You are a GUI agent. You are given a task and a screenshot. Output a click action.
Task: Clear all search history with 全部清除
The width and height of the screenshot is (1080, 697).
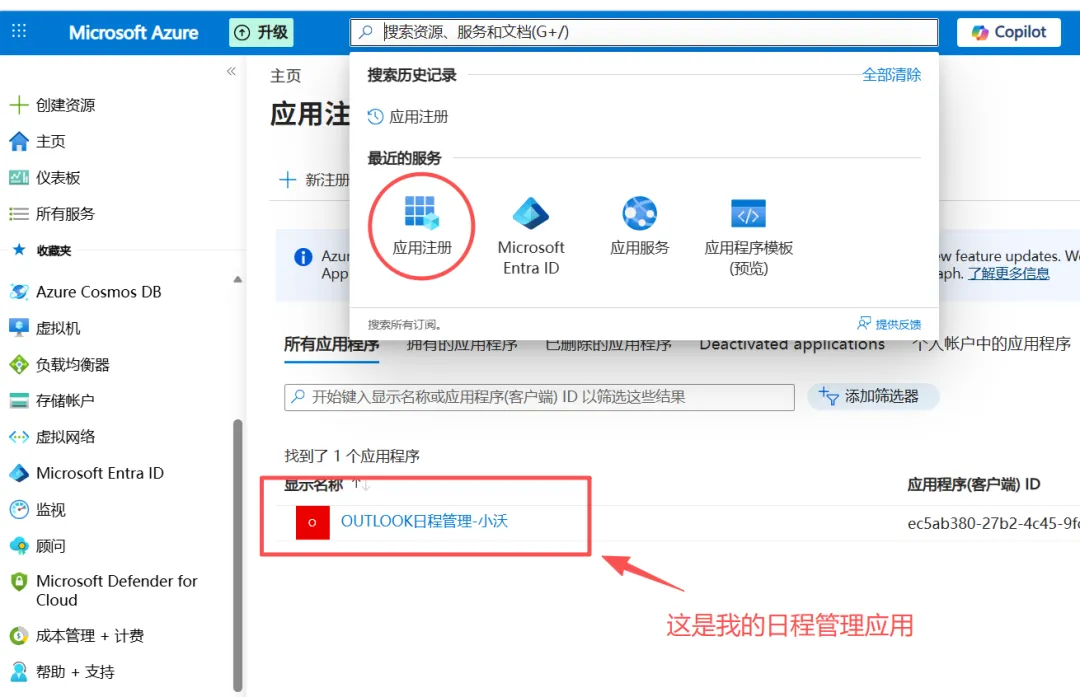click(x=891, y=74)
